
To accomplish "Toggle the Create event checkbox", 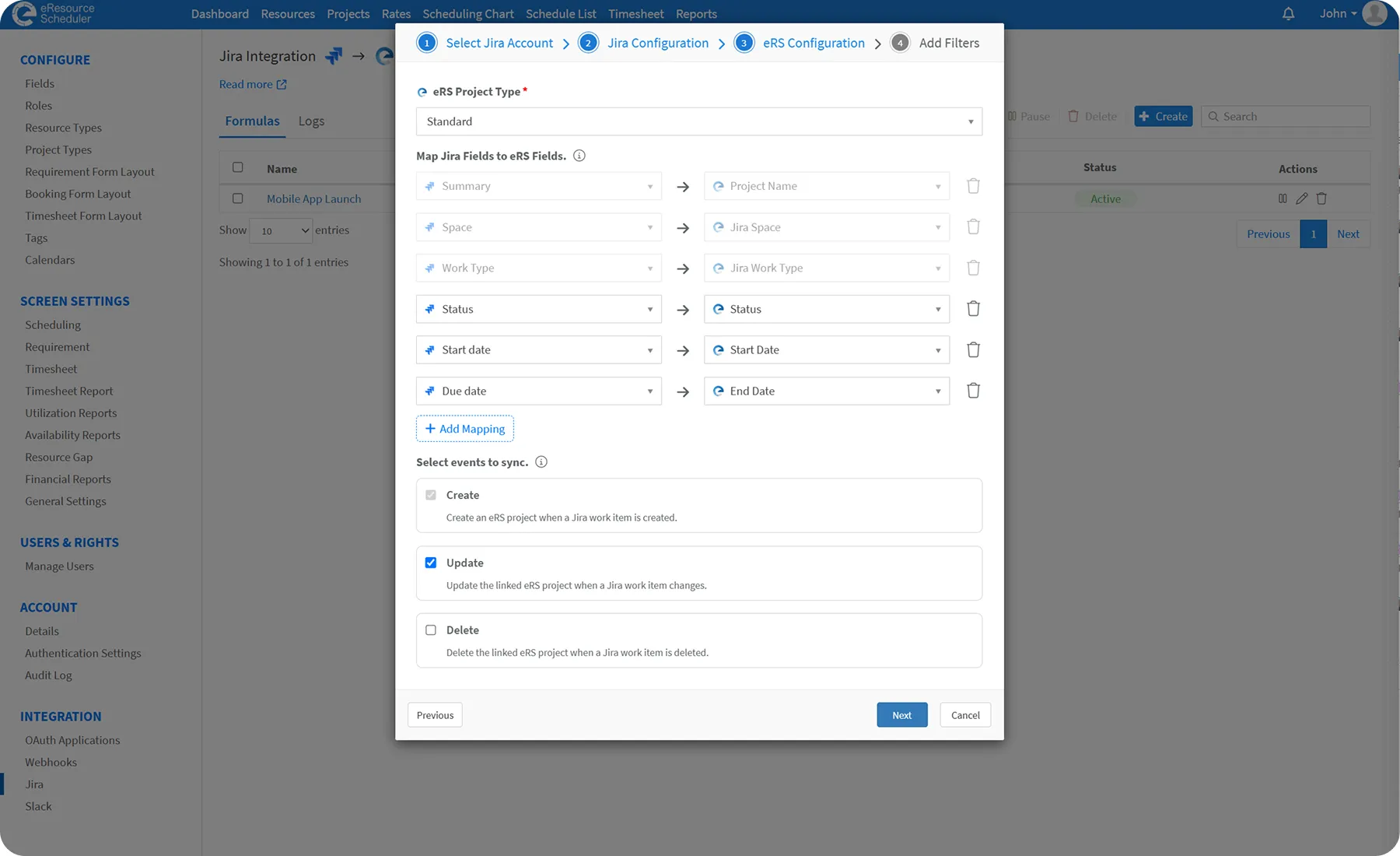I will click(x=431, y=495).
